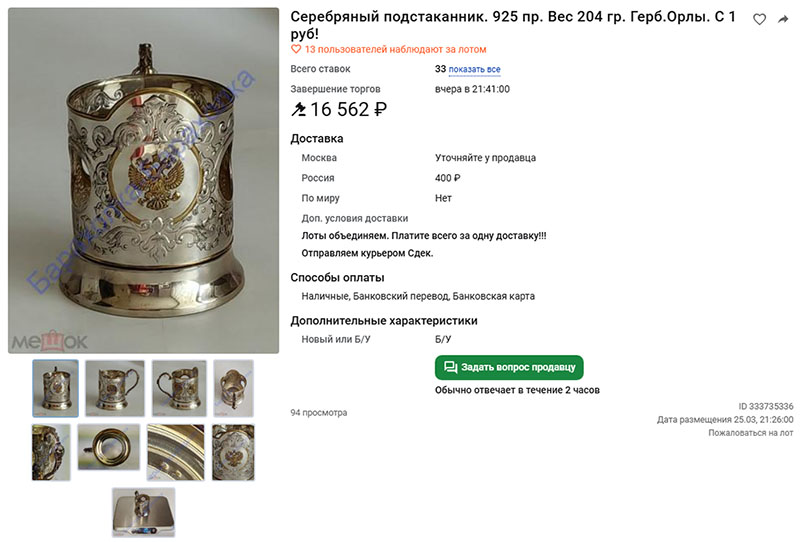The image size is (800, 542).
Task: Click the auction hammer price icon
Action: [298, 109]
